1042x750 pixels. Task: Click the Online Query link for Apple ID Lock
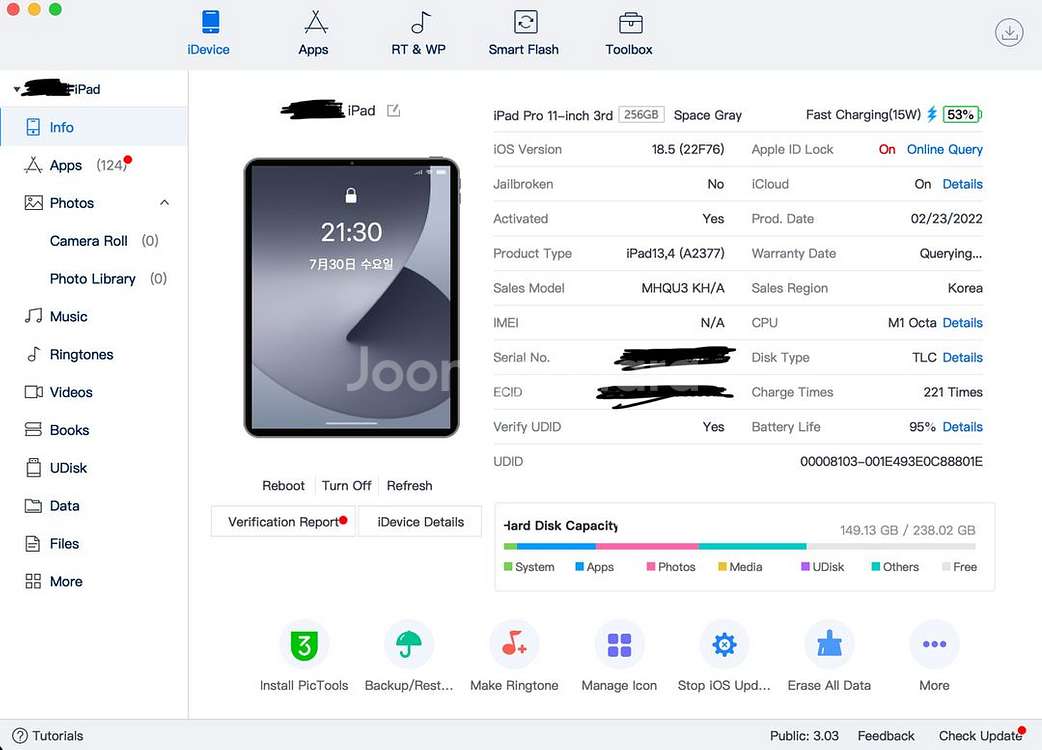[x=944, y=149]
